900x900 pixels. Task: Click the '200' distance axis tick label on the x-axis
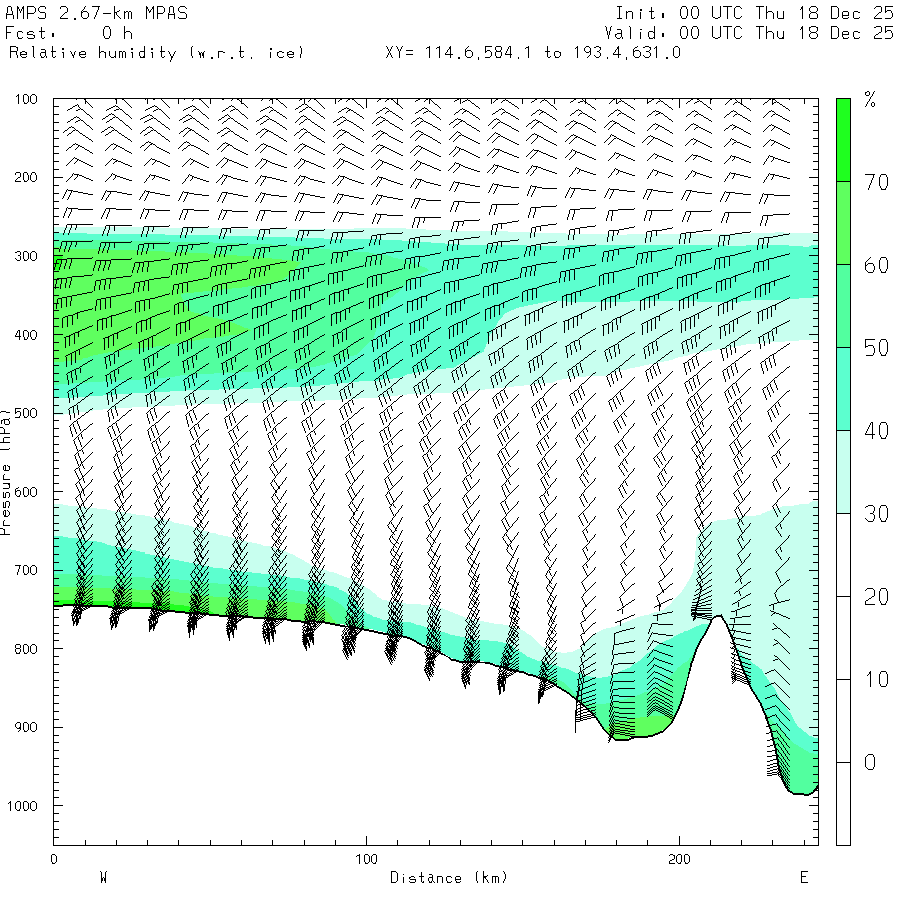(679, 859)
